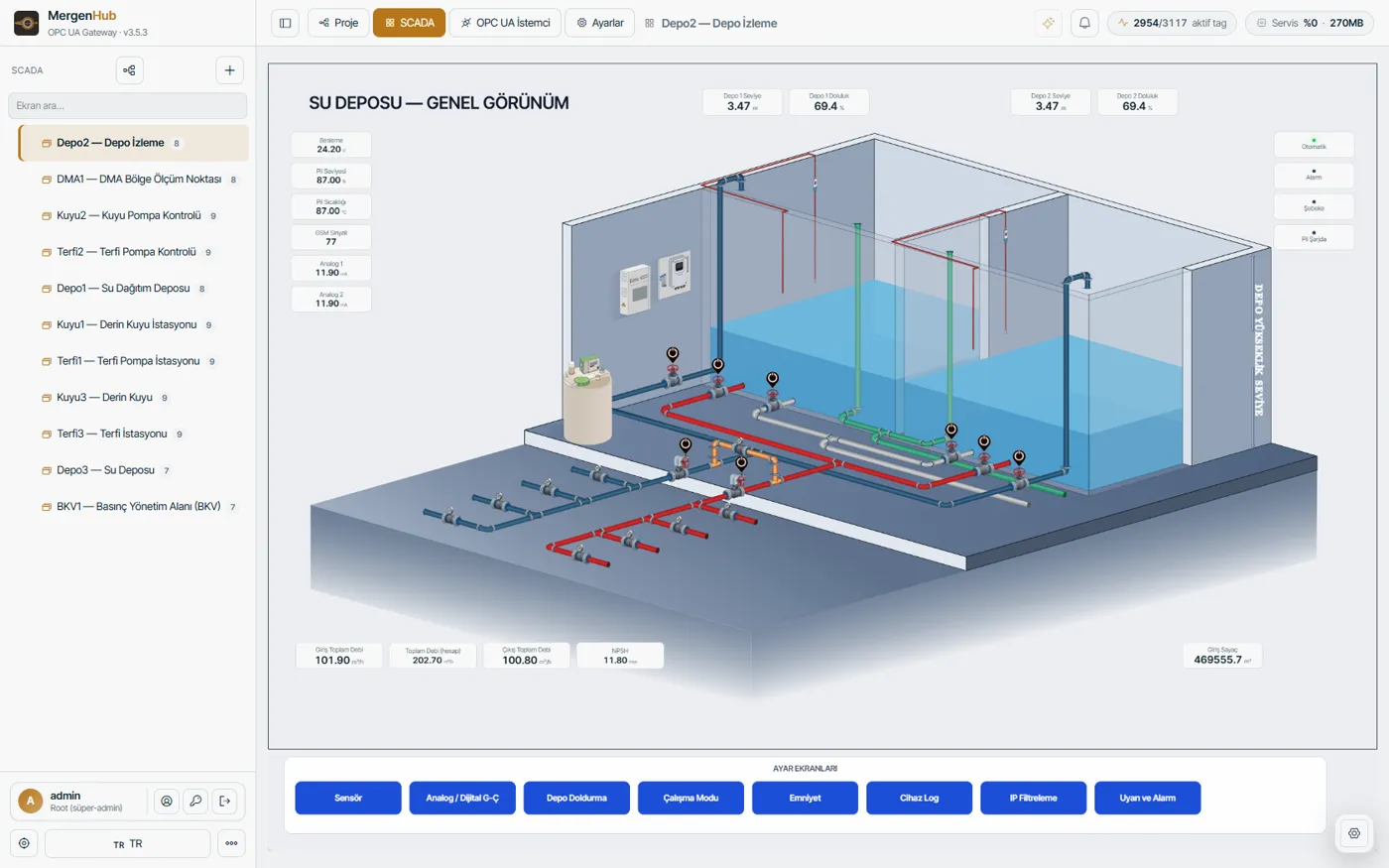Open notifications bell
This screenshot has width=1389, height=868.
coord(1084,23)
